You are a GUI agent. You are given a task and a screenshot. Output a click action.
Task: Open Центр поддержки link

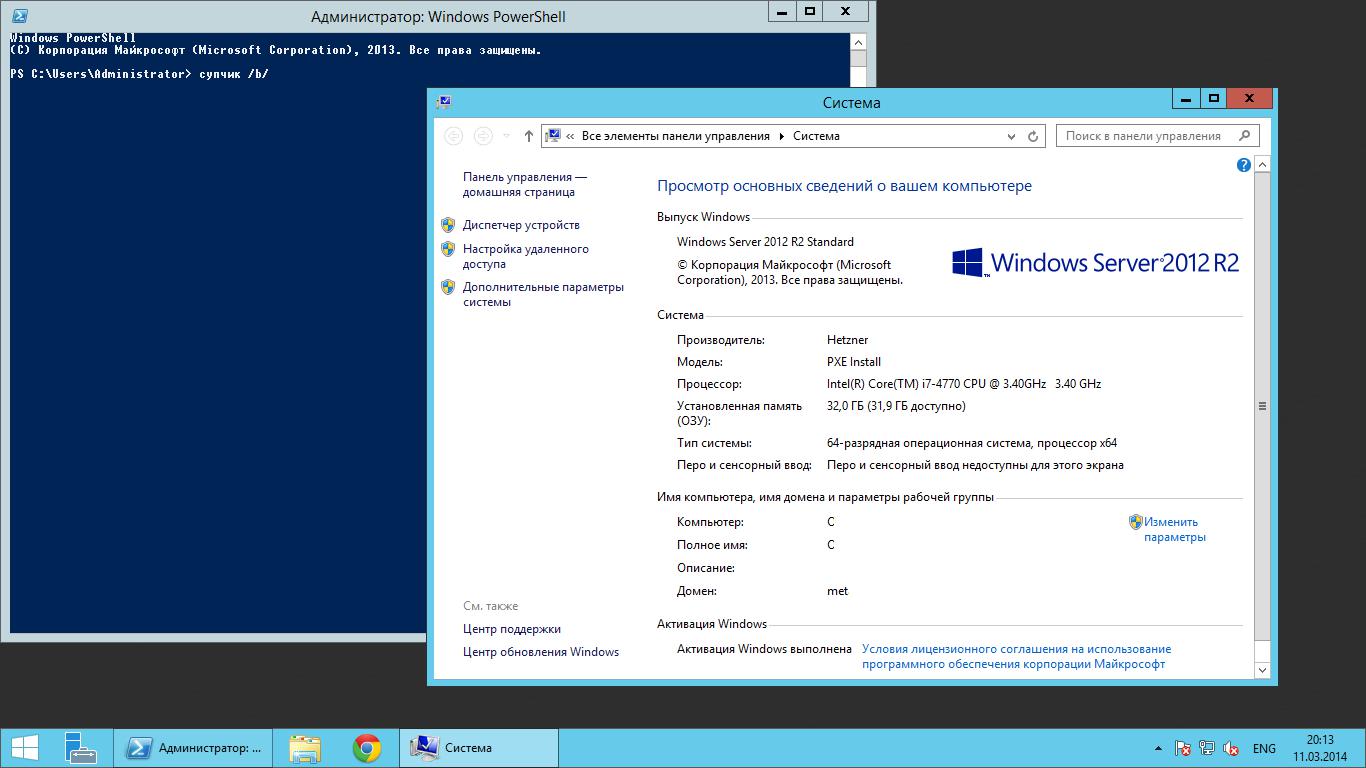coord(512,629)
